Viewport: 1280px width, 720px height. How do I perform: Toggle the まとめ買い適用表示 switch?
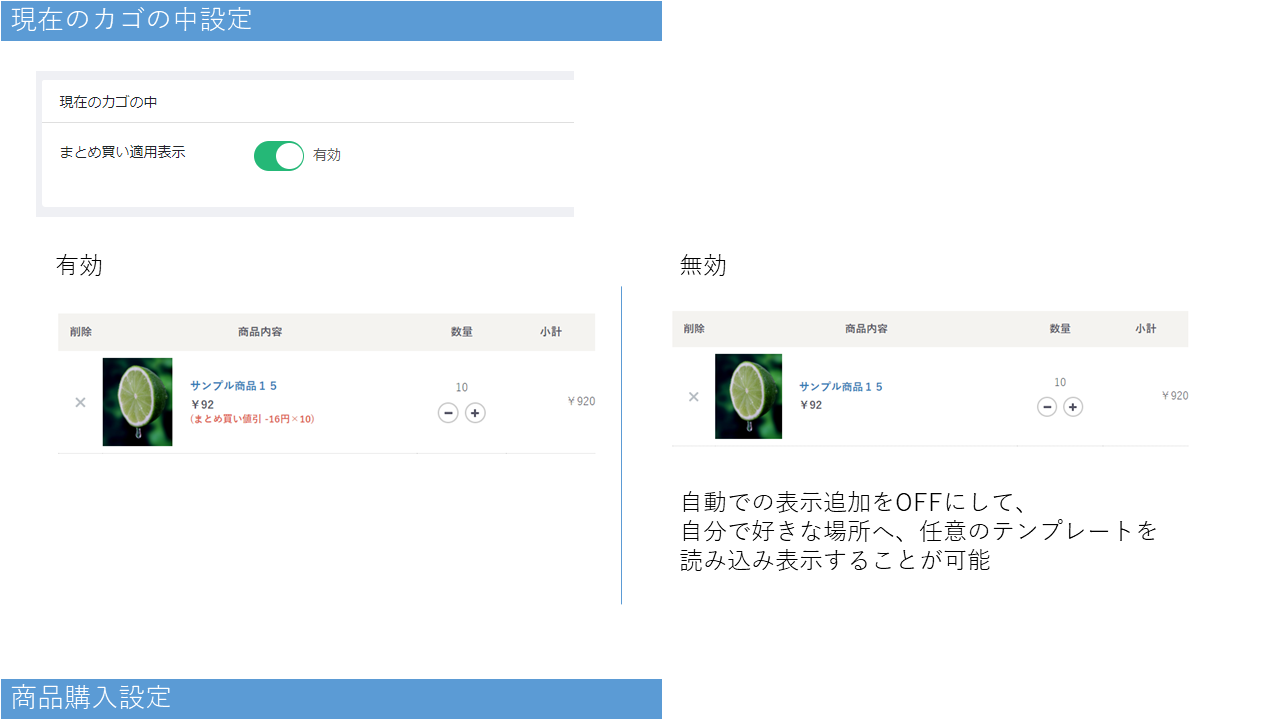278,156
